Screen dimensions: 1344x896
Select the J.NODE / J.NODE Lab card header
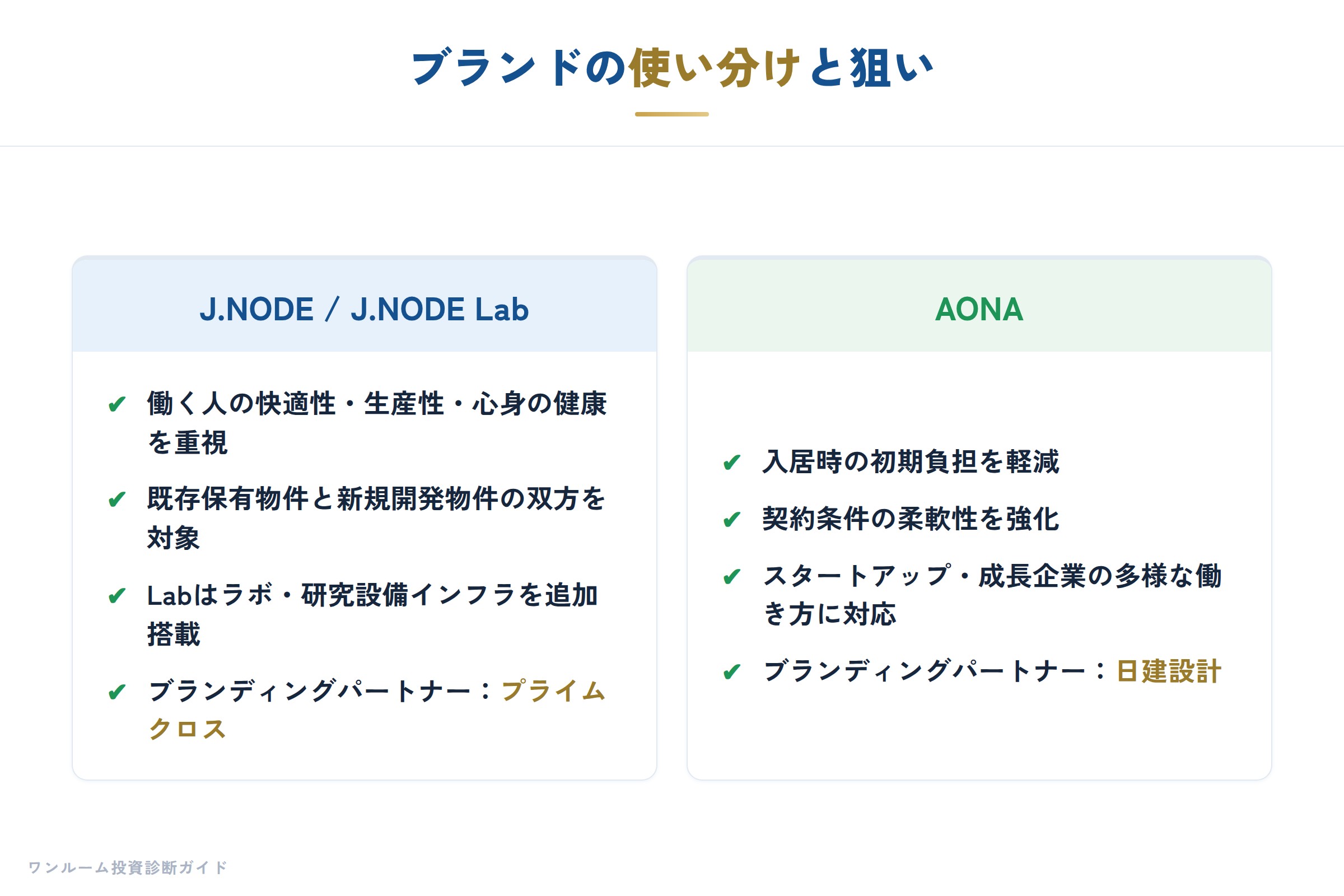[x=365, y=306]
